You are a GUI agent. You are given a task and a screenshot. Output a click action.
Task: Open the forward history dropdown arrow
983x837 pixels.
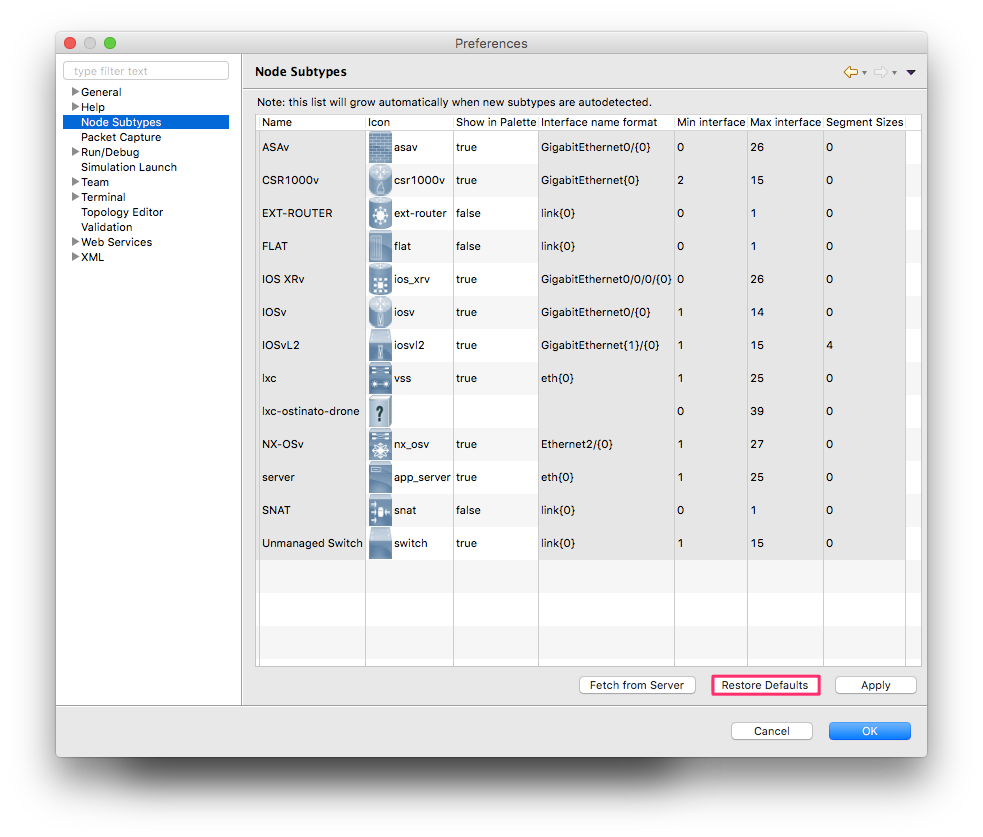pos(895,73)
